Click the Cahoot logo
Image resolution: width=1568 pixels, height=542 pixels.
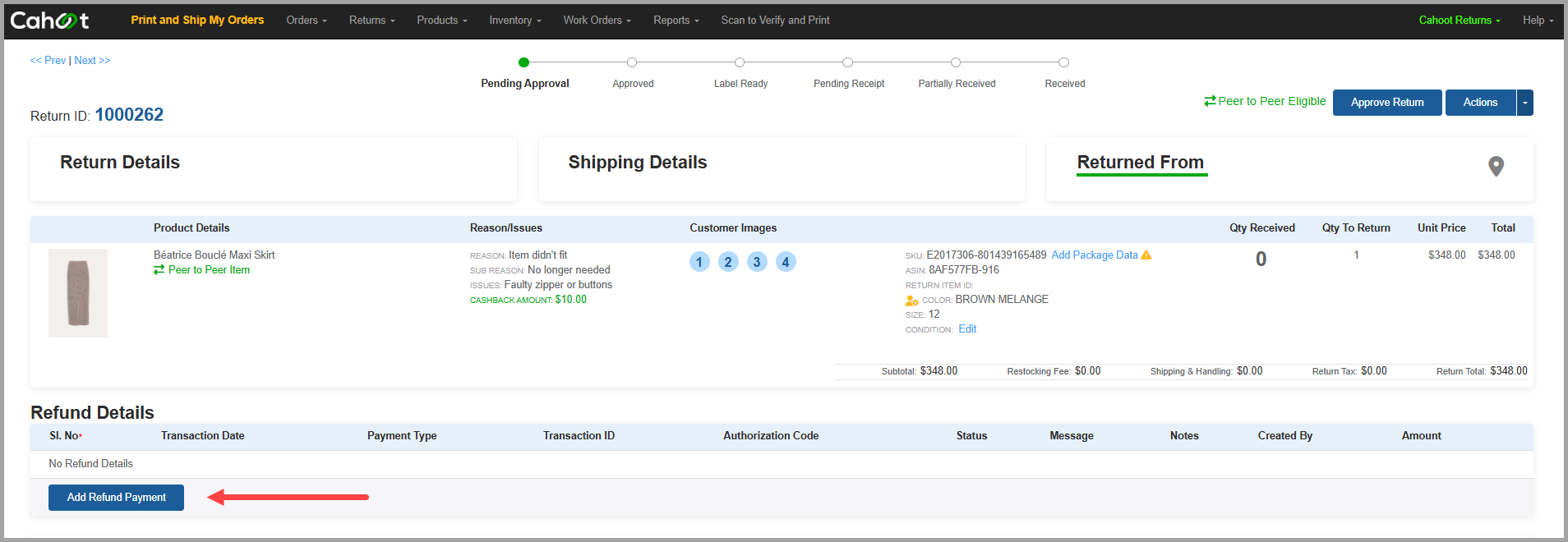[49, 21]
